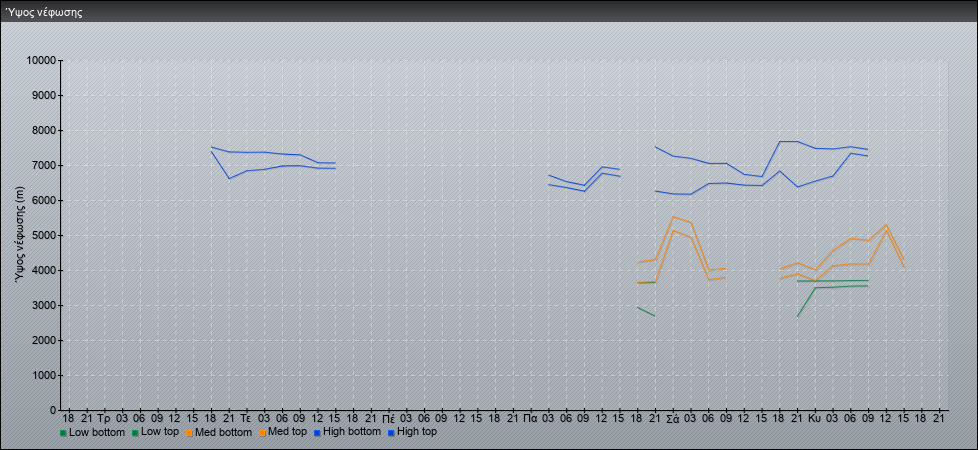Toggle the Med bottom legend label
Viewport: 978px width, 450px height.
224,432
